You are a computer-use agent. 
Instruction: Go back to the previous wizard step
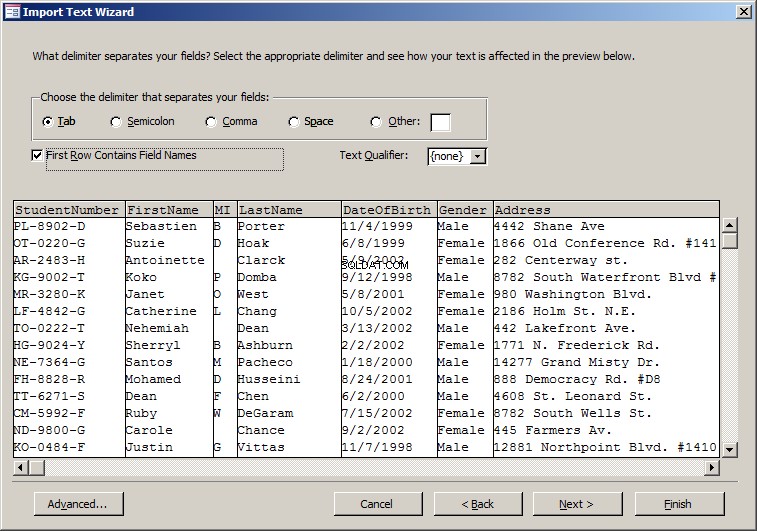pos(478,504)
